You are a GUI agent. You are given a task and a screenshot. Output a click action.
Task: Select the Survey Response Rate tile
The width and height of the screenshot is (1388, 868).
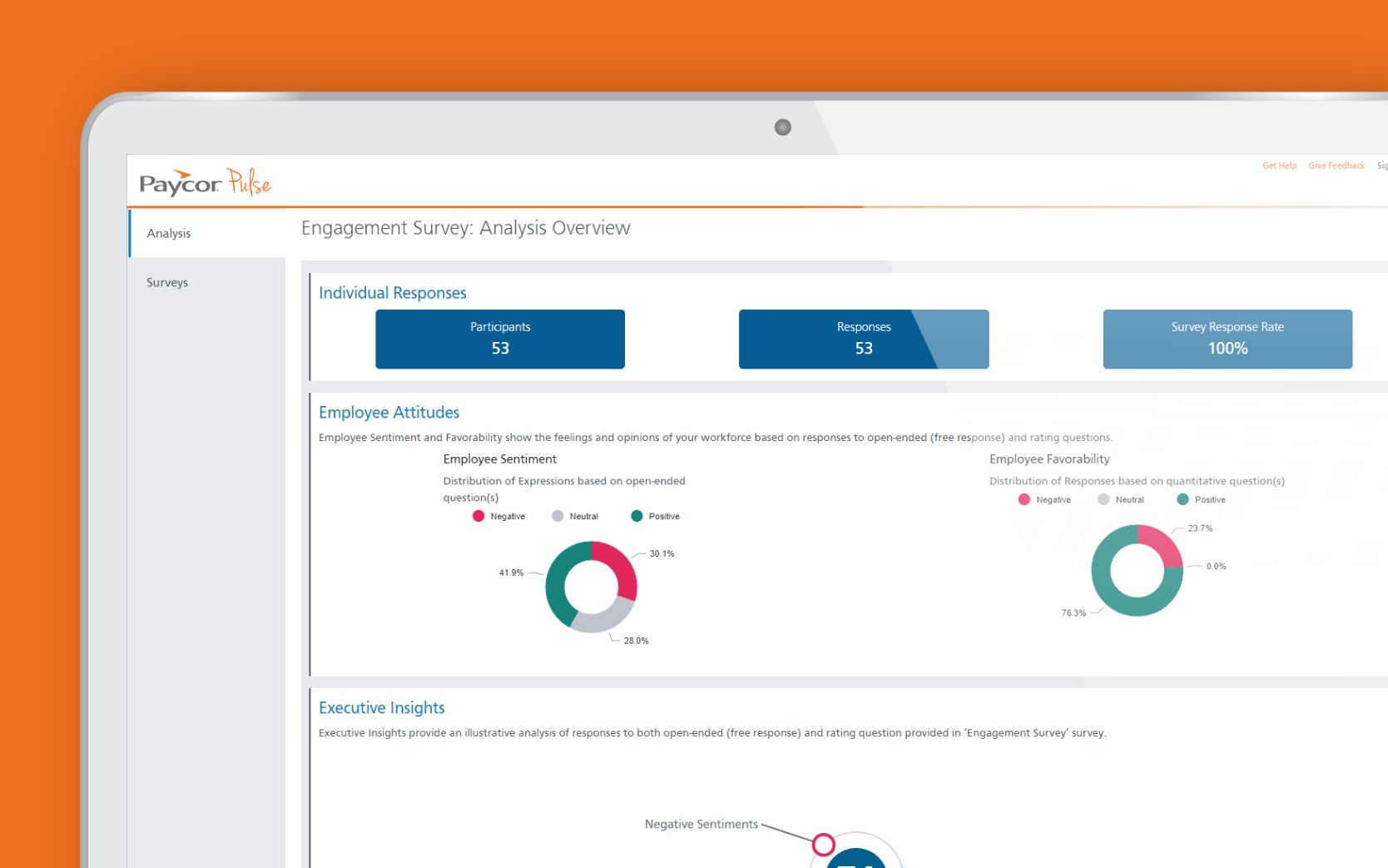tap(1227, 339)
